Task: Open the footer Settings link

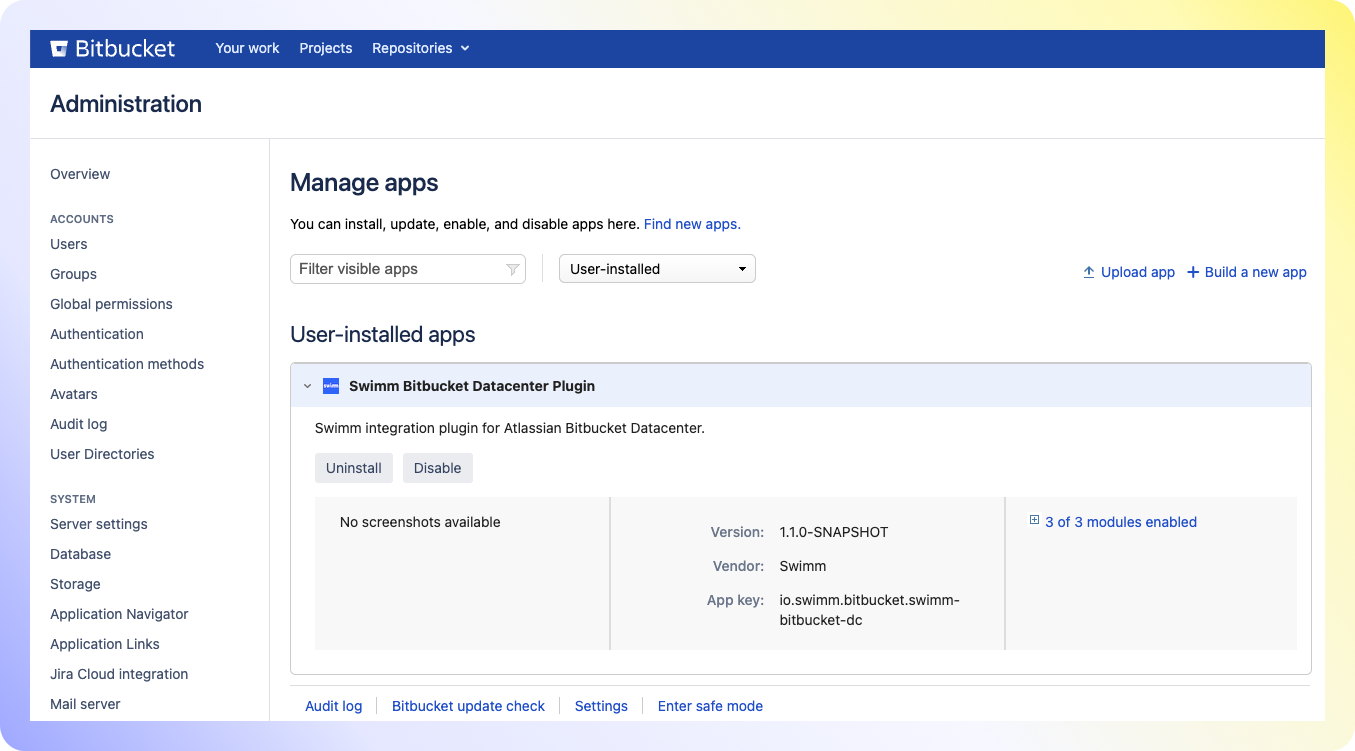Action: click(601, 706)
